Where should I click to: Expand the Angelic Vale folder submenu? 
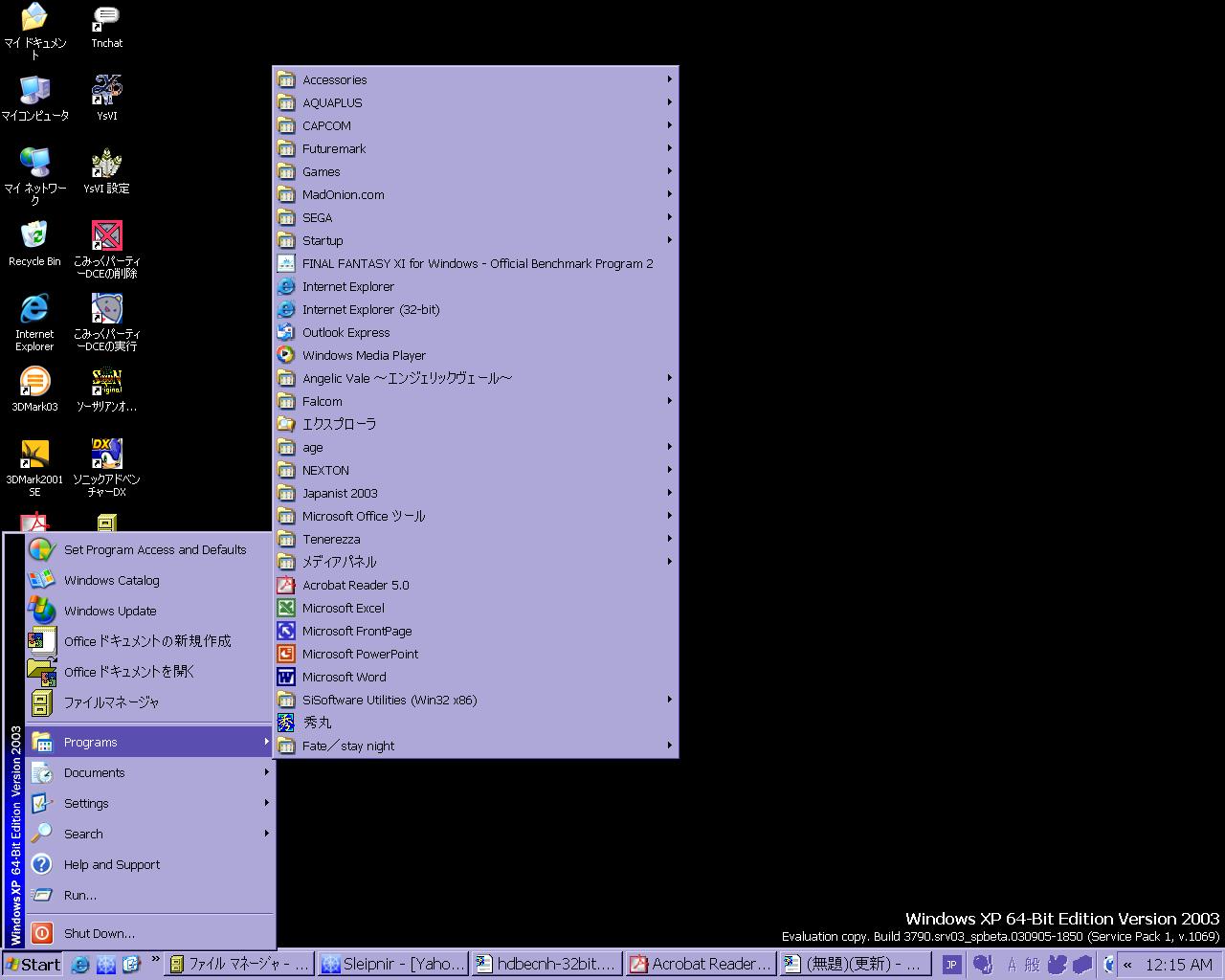pyautogui.click(x=476, y=378)
